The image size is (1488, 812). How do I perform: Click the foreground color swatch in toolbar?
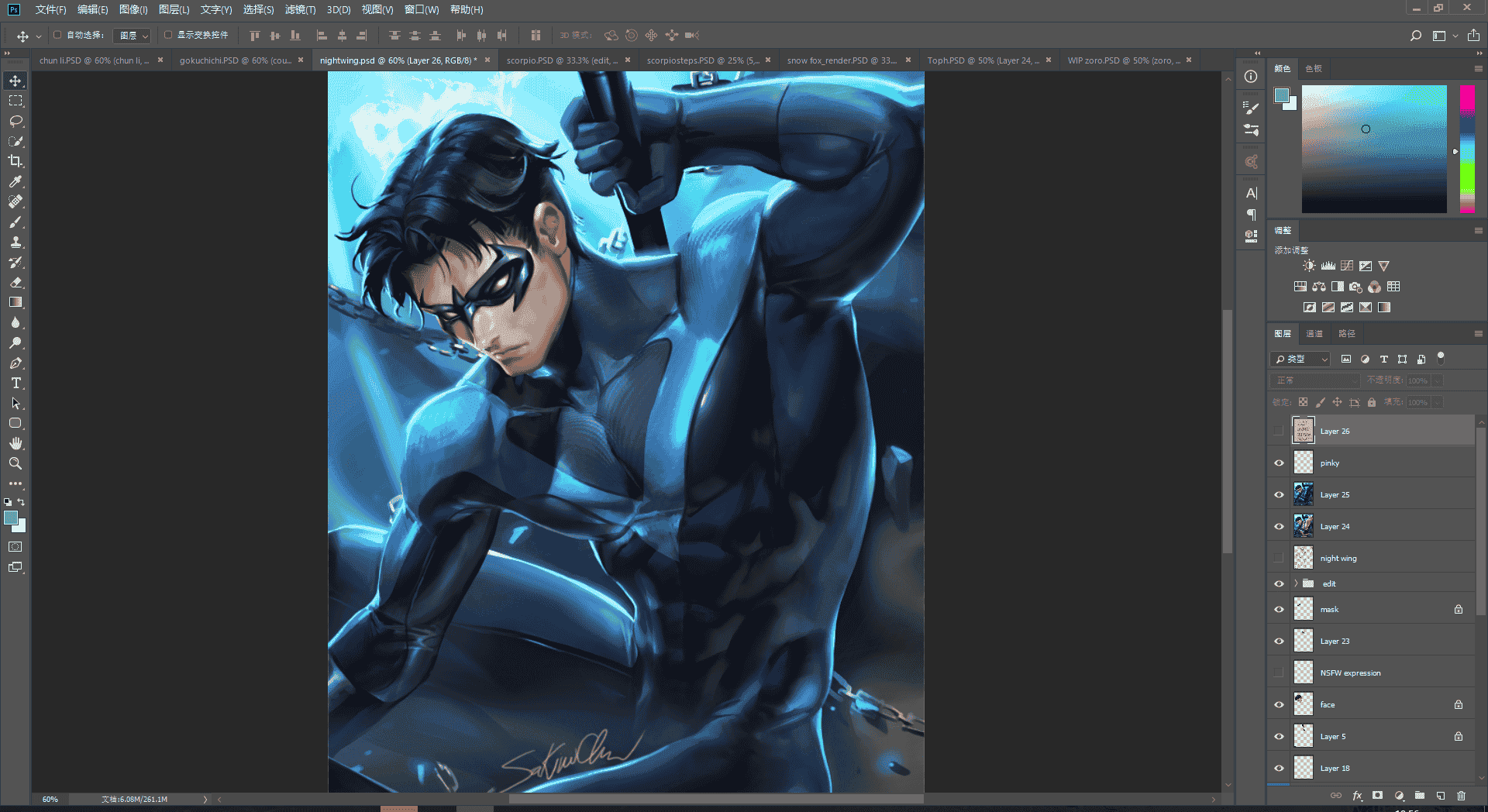tap(11, 518)
